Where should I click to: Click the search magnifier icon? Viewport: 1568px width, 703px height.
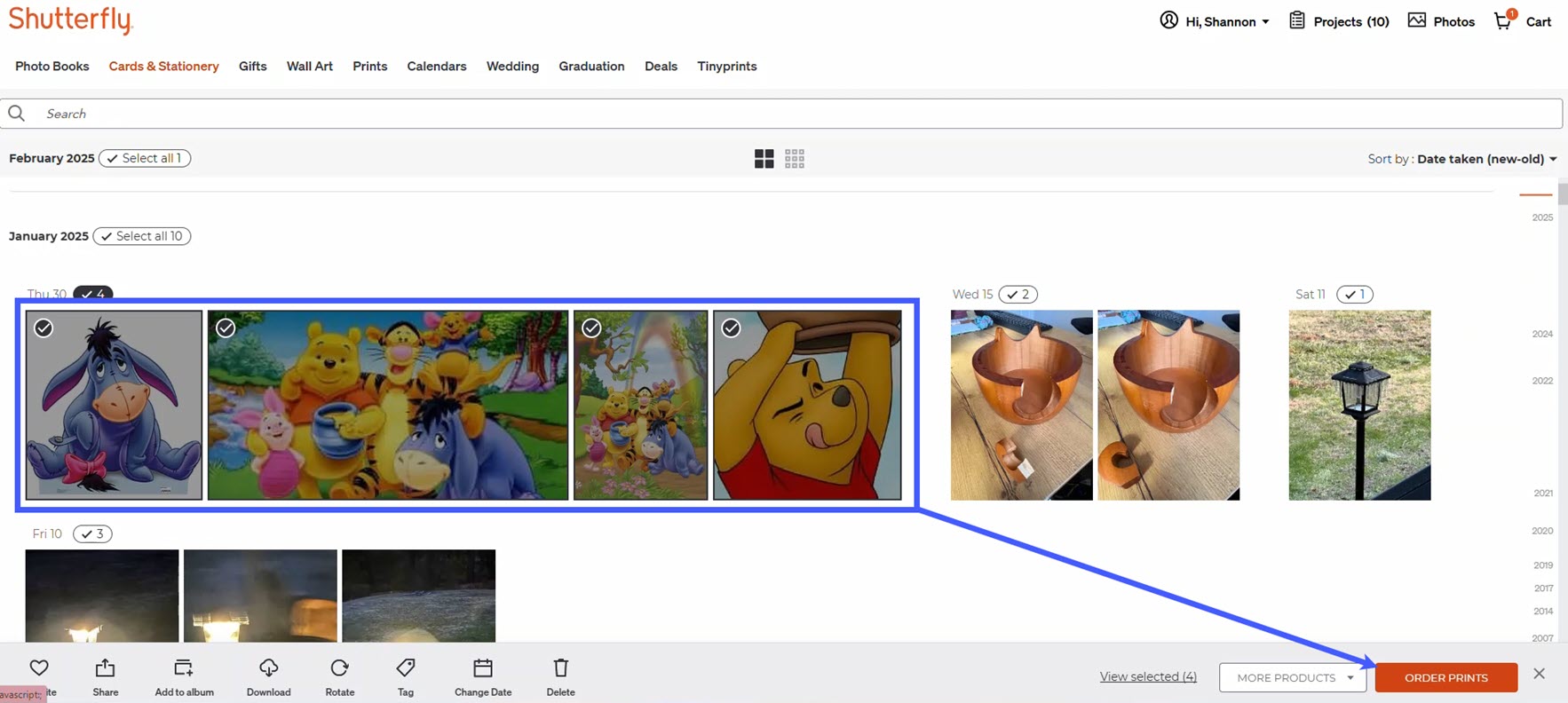tap(17, 114)
